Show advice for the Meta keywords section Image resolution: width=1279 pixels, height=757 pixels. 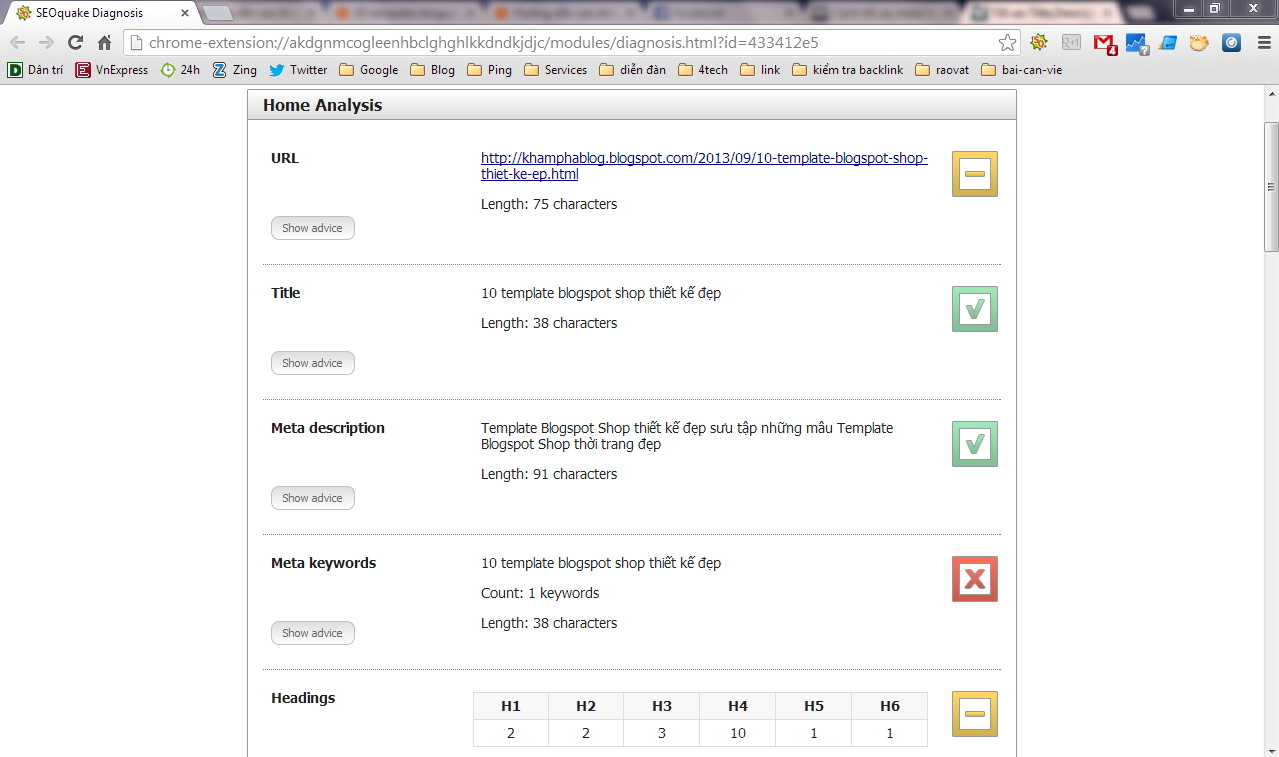click(x=312, y=633)
